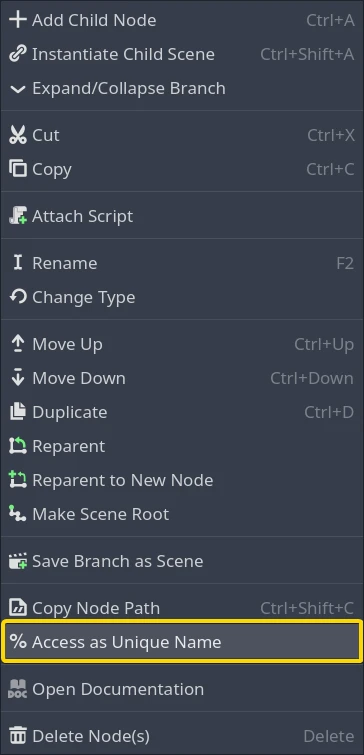
Task: Click the circular arrow Change Type icon
Action: 18,297
